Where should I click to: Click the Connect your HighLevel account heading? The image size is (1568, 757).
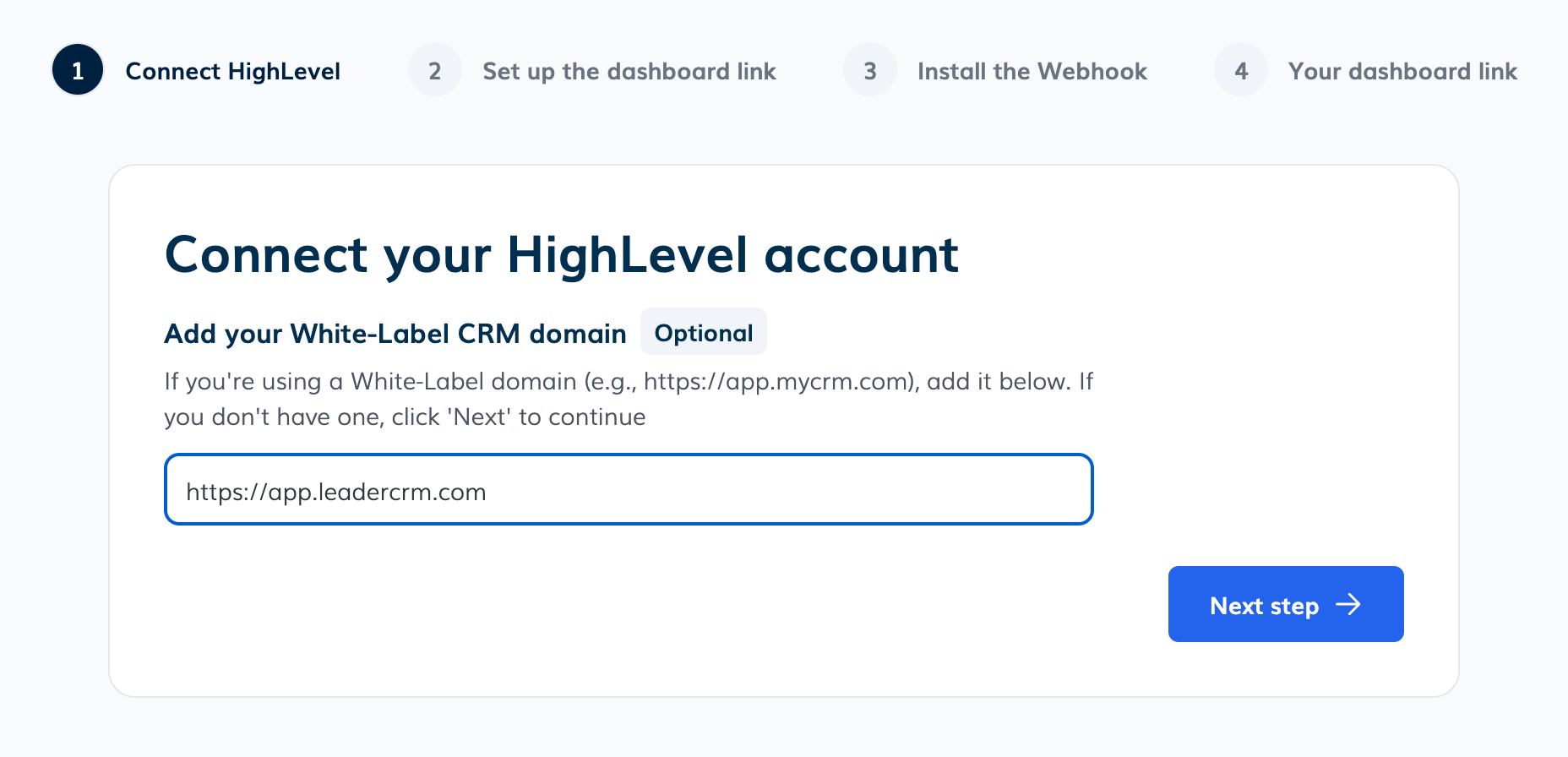[561, 255]
